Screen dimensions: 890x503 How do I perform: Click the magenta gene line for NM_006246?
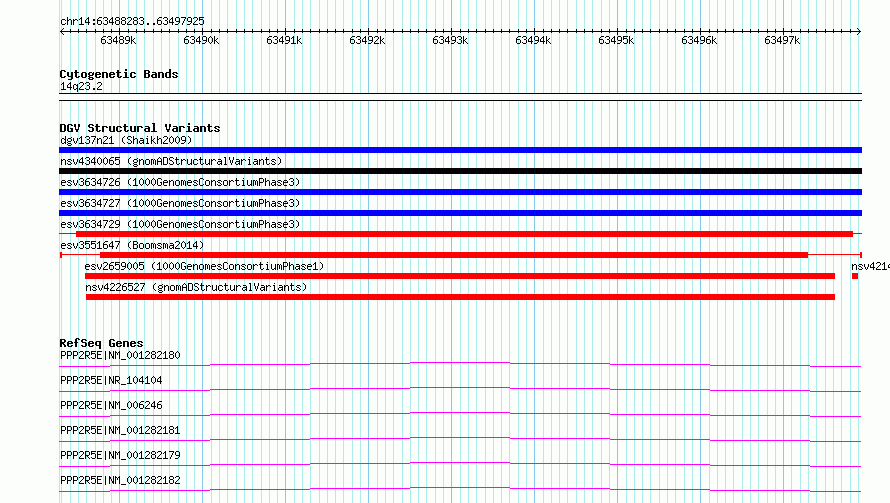(460, 412)
